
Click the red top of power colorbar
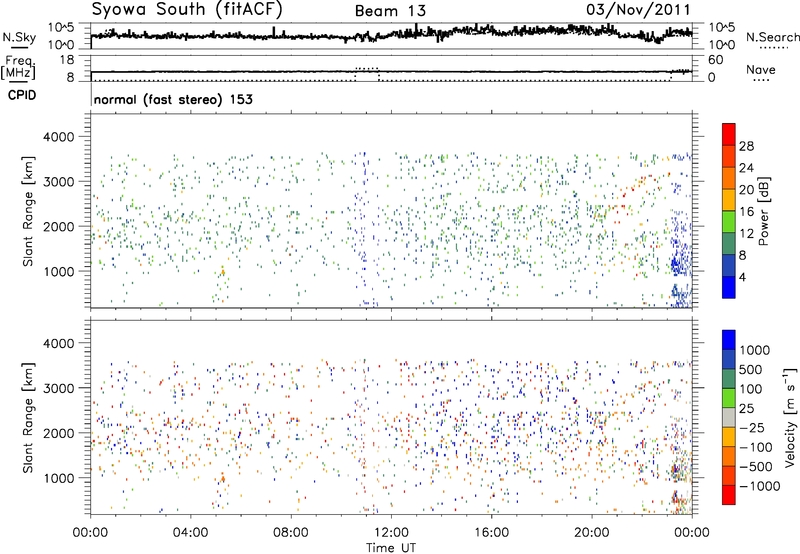pos(729,134)
